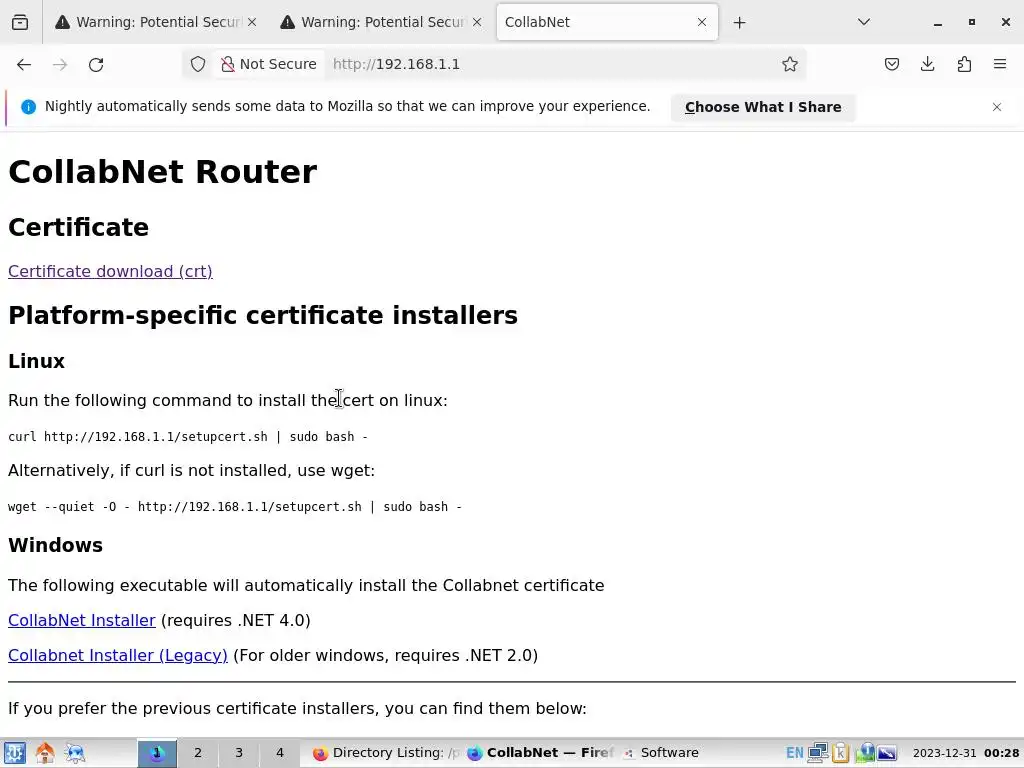Open the KDE application launcher menu

[14, 753]
